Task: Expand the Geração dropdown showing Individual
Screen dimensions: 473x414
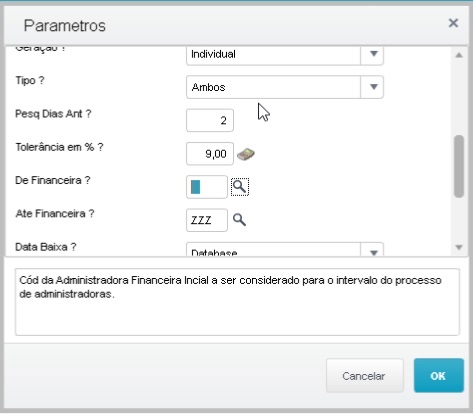Action: pyautogui.click(x=372, y=55)
